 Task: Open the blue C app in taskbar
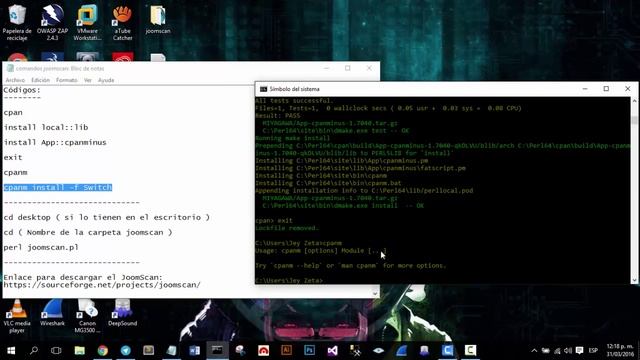coord(447,350)
